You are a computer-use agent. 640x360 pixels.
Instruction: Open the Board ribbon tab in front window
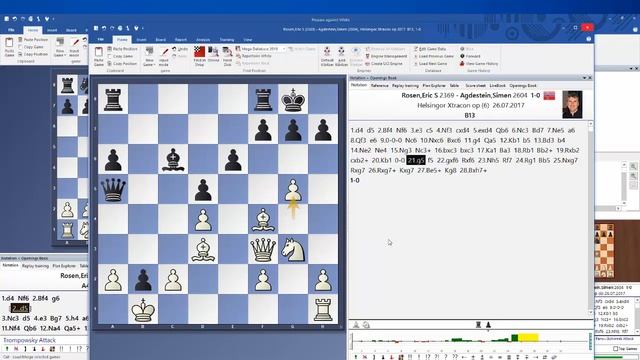click(160, 40)
